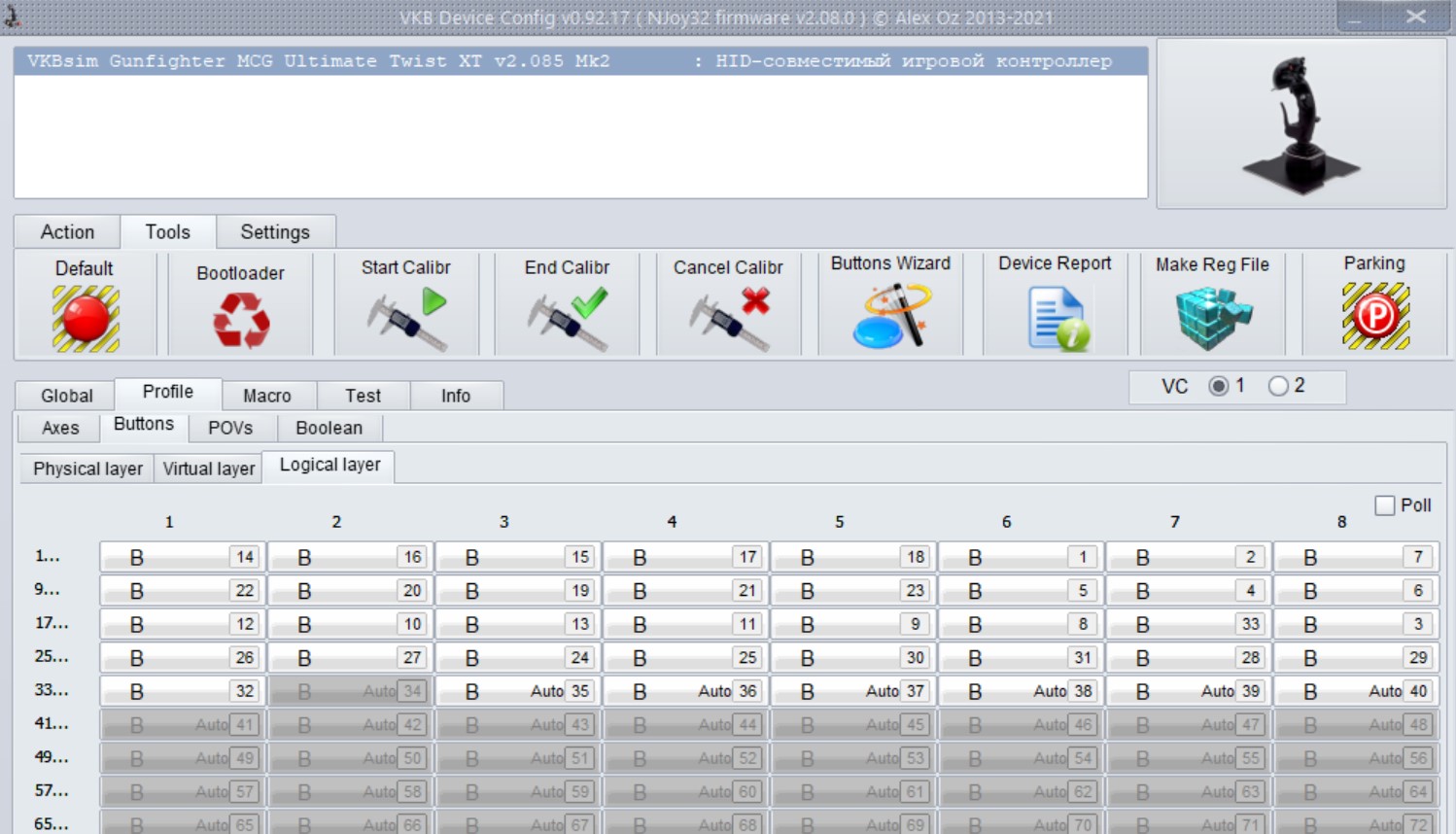Select the VKBsim Gunfighter device entry

click(580, 61)
